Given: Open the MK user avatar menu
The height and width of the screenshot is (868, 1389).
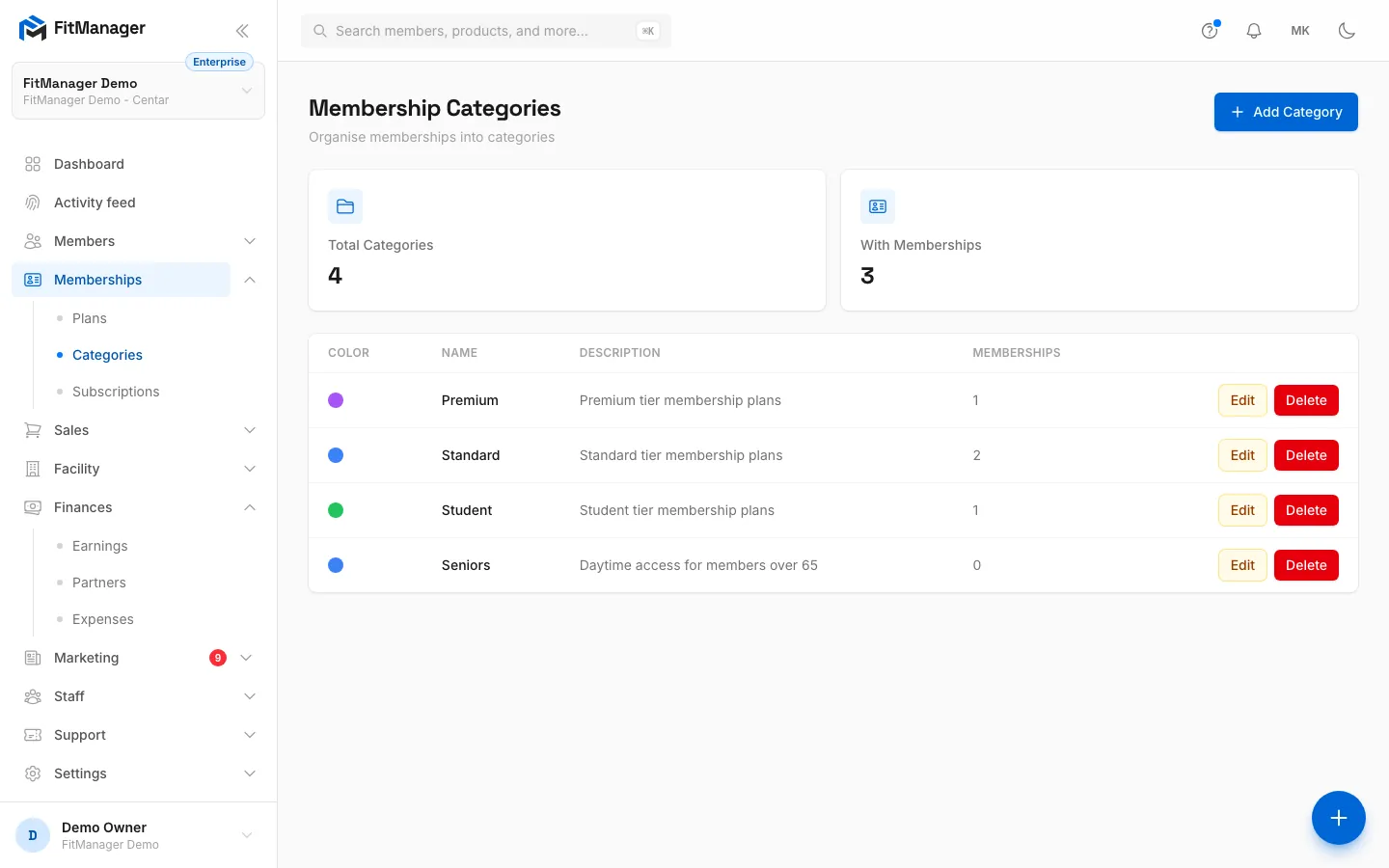Looking at the screenshot, I should click(x=1300, y=31).
